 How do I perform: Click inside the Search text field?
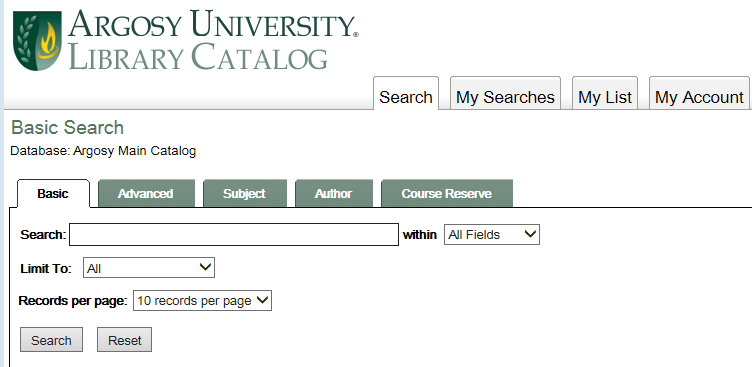tap(234, 235)
